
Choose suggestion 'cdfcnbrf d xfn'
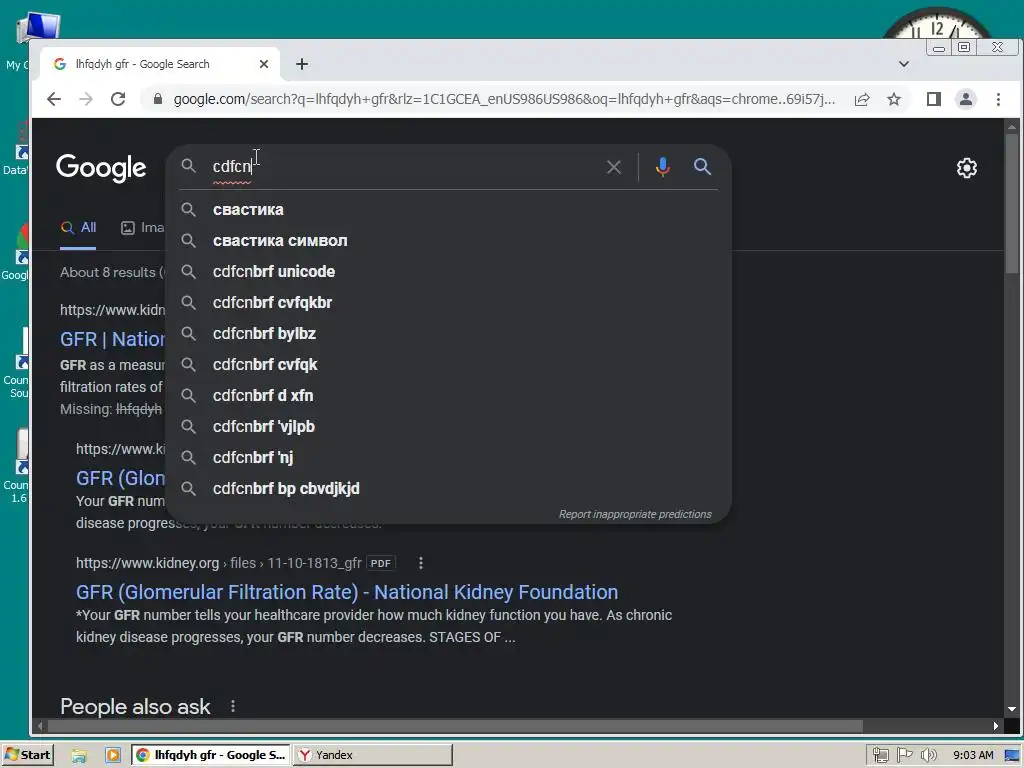(x=449, y=396)
